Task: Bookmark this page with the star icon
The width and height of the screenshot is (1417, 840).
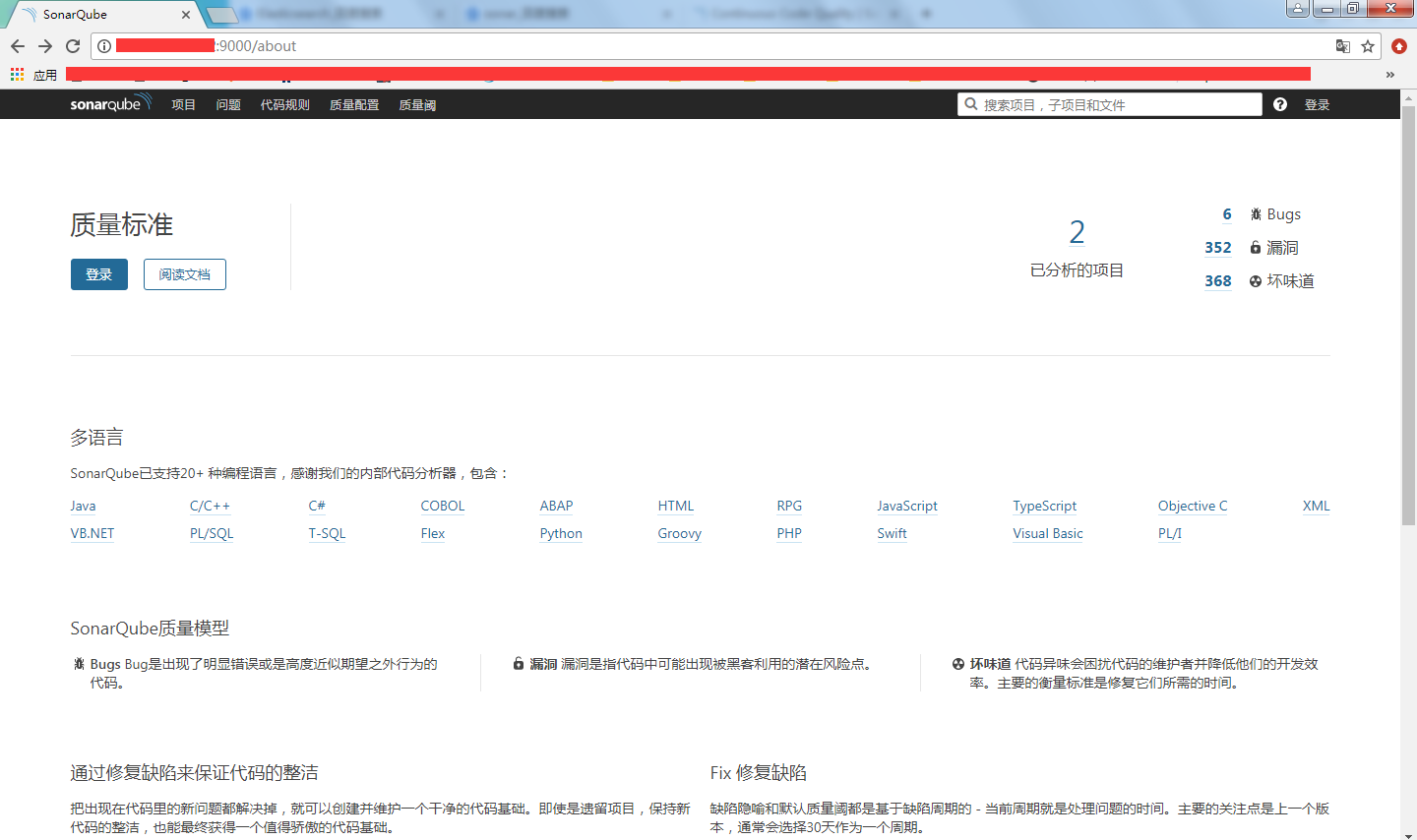Action: coord(1368,46)
